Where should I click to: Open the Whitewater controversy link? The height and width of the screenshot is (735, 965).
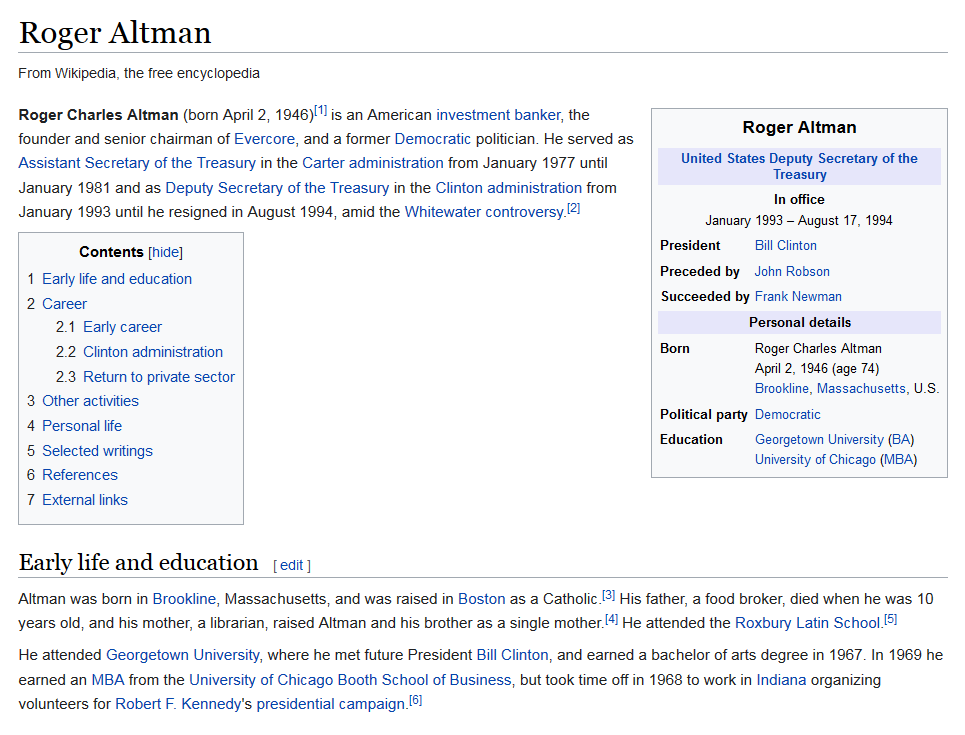point(485,212)
